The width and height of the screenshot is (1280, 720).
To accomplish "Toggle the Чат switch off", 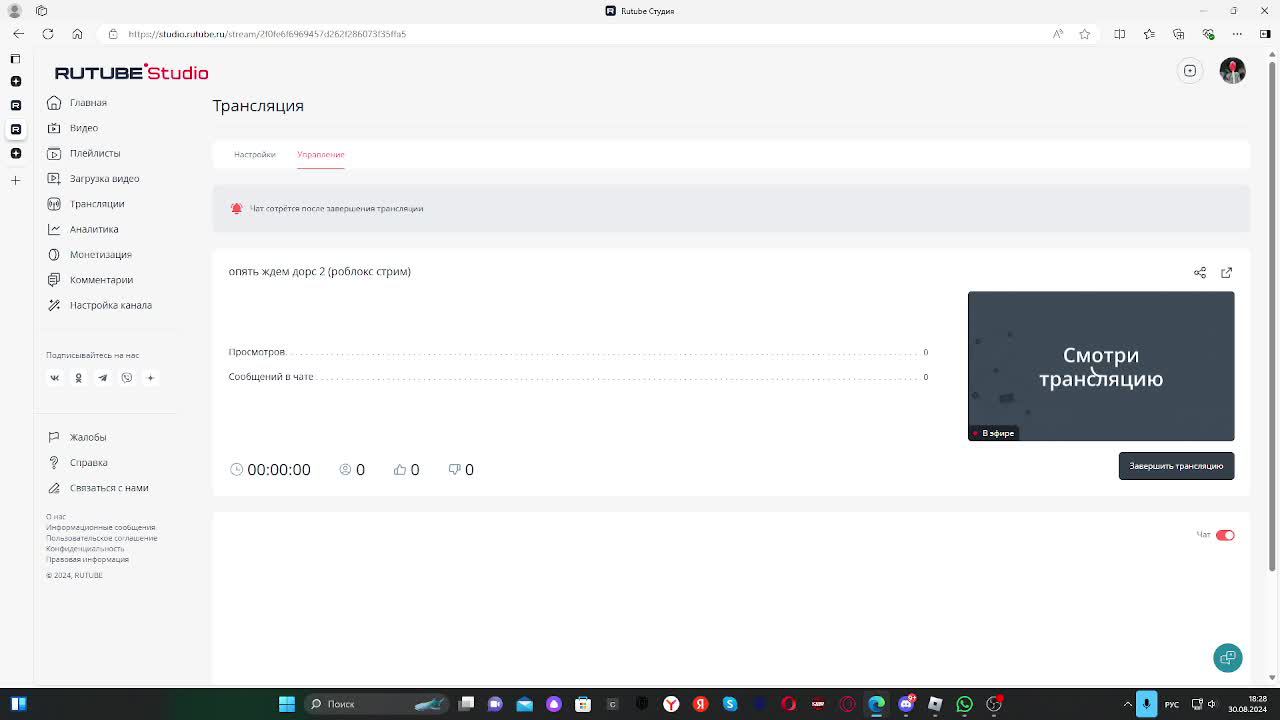I will tap(1225, 535).
